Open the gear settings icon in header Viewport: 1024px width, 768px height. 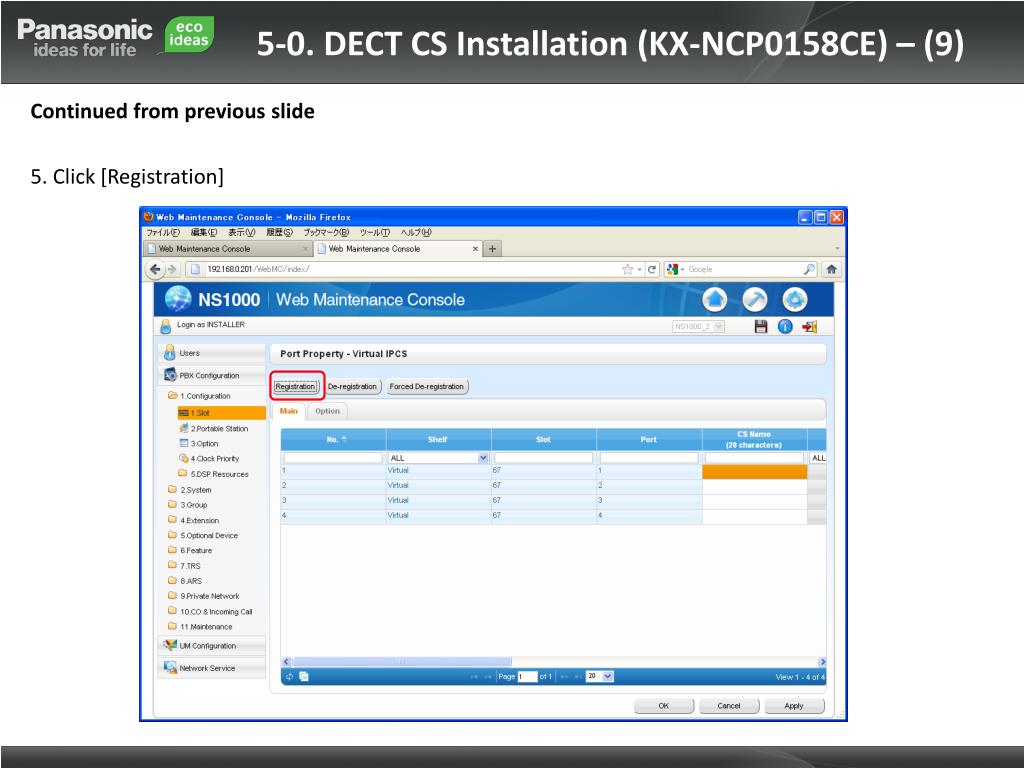click(x=795, y=300)
